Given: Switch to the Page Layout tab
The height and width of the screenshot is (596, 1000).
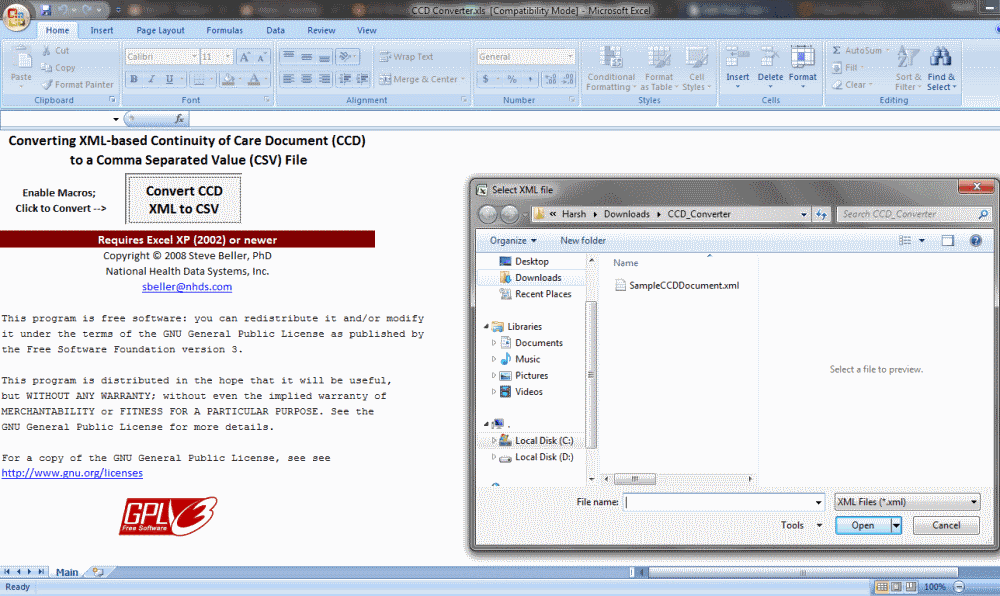Looking at the screenshot, I should pos(160,30).
